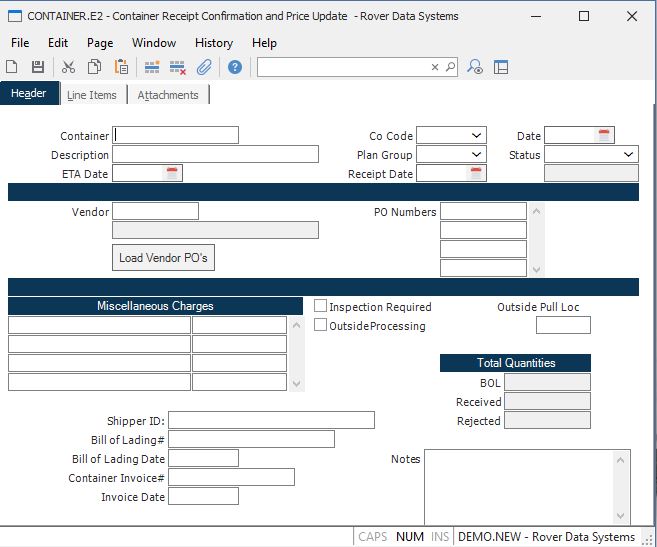This screenshot has height=547, width=657.
Task: Click the Paste clipboard icon
Action: pyautogui.click(x=121, y=67)
